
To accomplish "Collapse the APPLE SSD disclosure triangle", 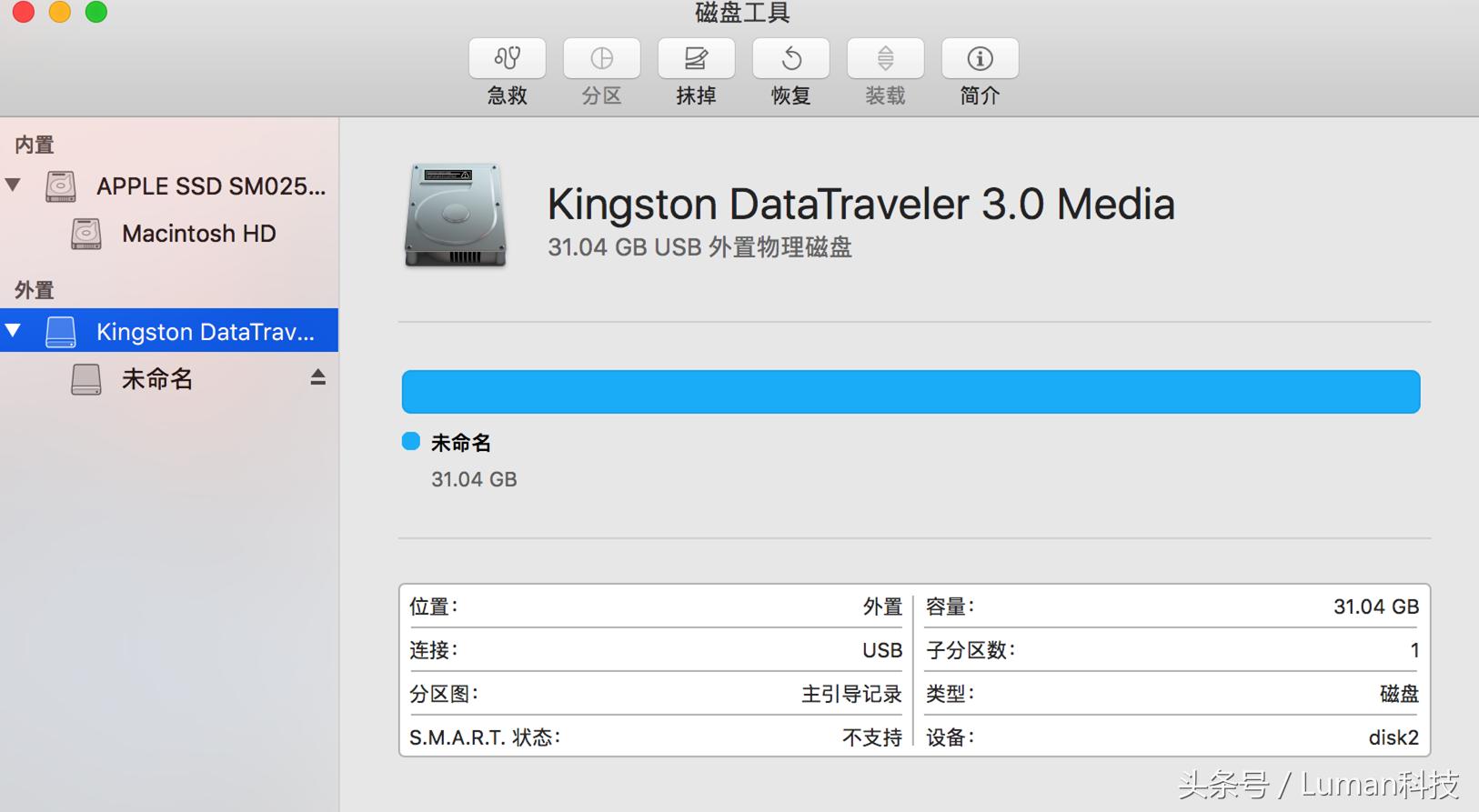I will (14, 185).
